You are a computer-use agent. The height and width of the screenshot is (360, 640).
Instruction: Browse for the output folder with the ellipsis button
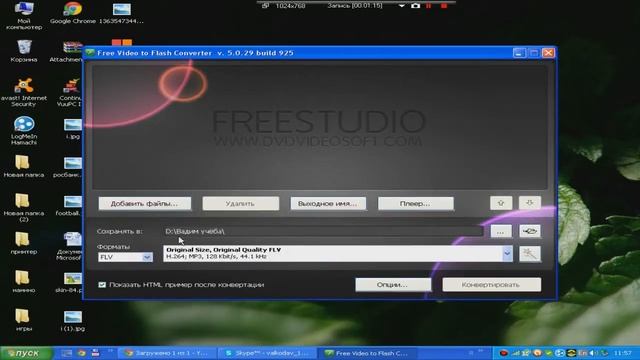point(501,231)
